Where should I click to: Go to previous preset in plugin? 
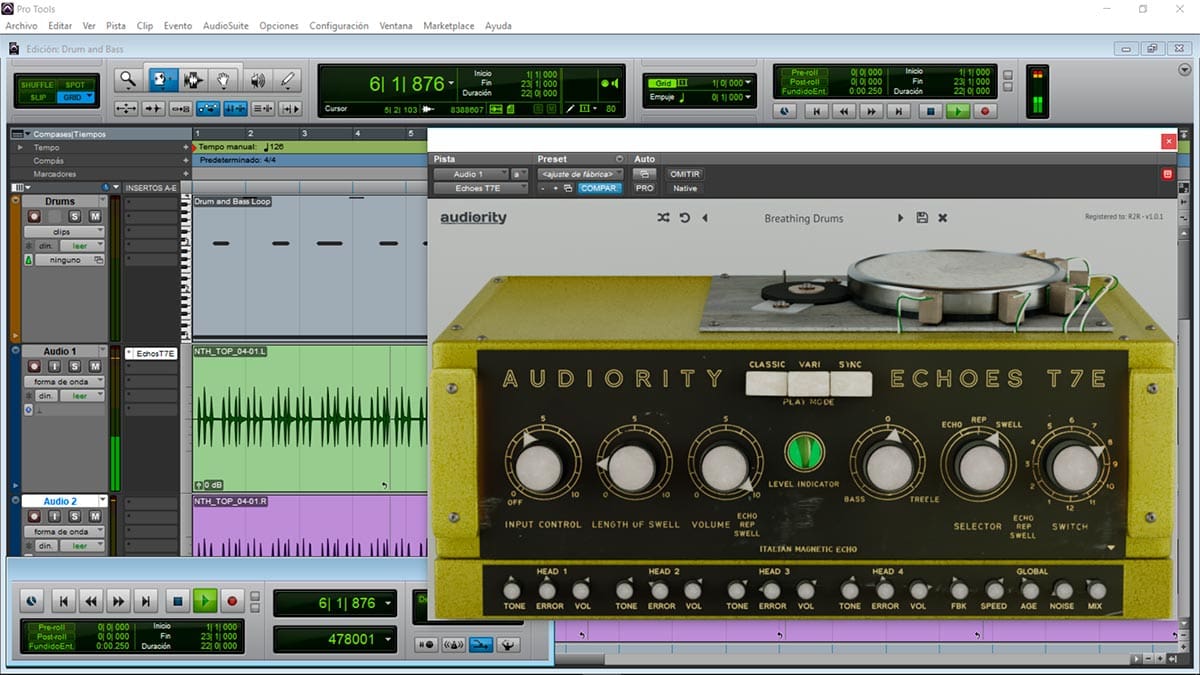tap(705, 218)
